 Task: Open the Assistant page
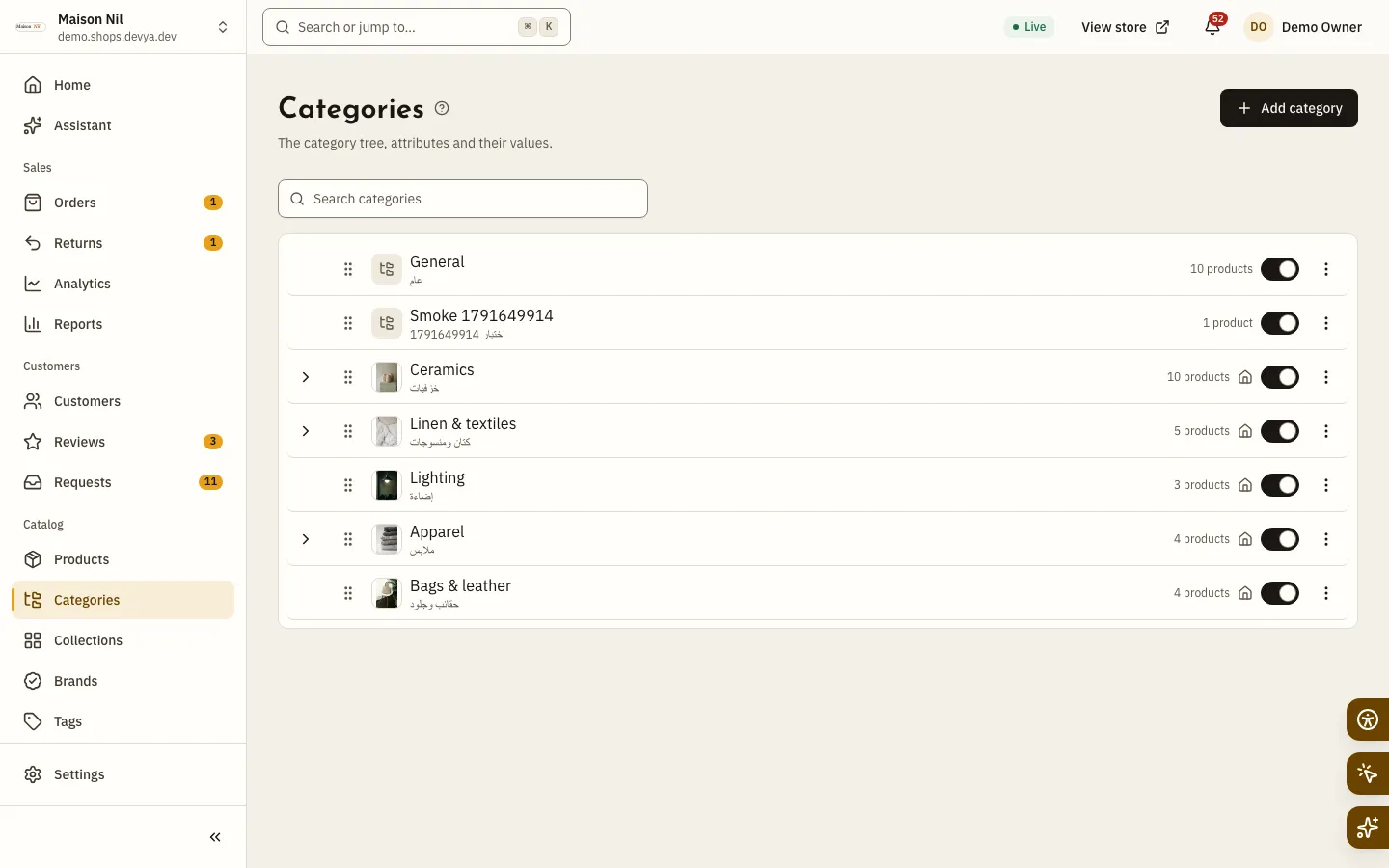pos(123,125)
